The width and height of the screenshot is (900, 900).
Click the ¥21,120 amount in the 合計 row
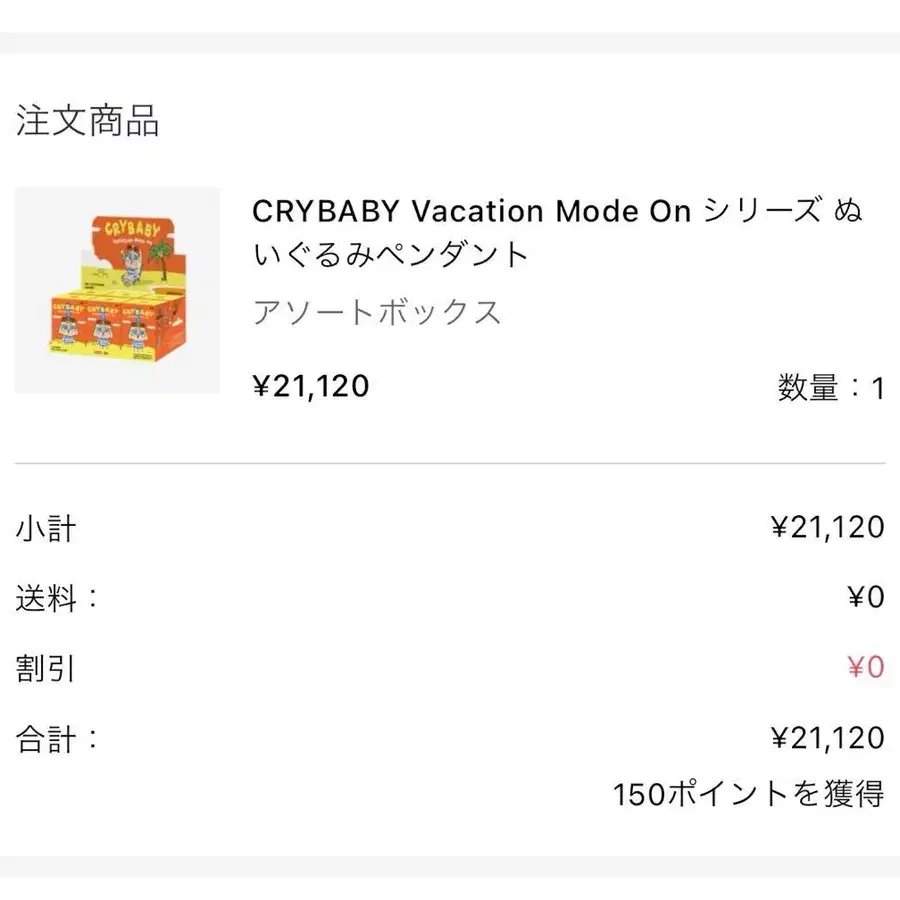tap(827, 738)
